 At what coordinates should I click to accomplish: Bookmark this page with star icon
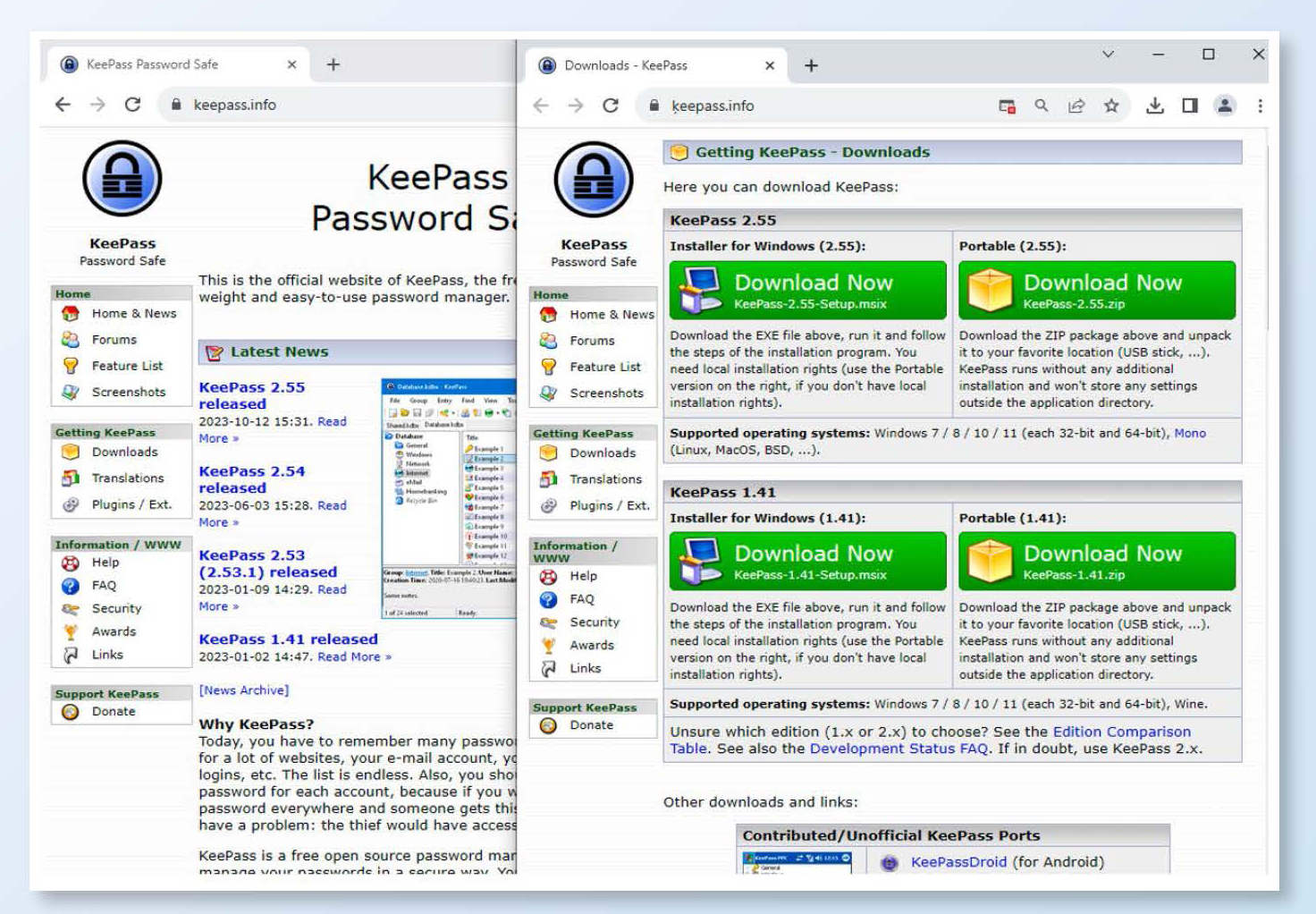(x=1111, y=106)
